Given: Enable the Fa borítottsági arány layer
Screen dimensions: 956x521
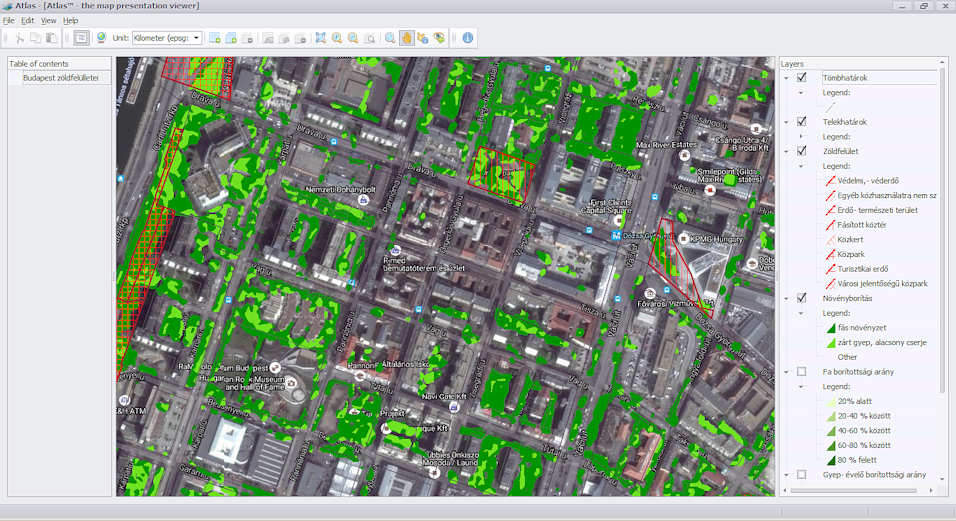Looking at the screenshot, I should pos(802,371).
